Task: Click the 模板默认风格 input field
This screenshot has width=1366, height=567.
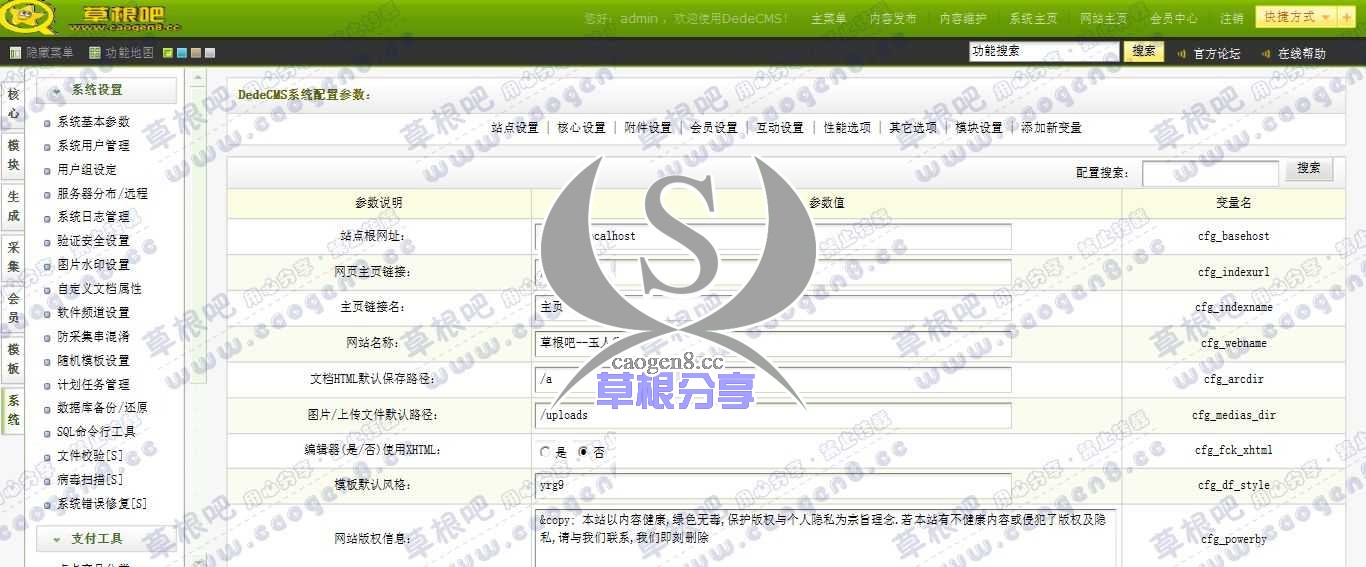Action: (773, 485)
